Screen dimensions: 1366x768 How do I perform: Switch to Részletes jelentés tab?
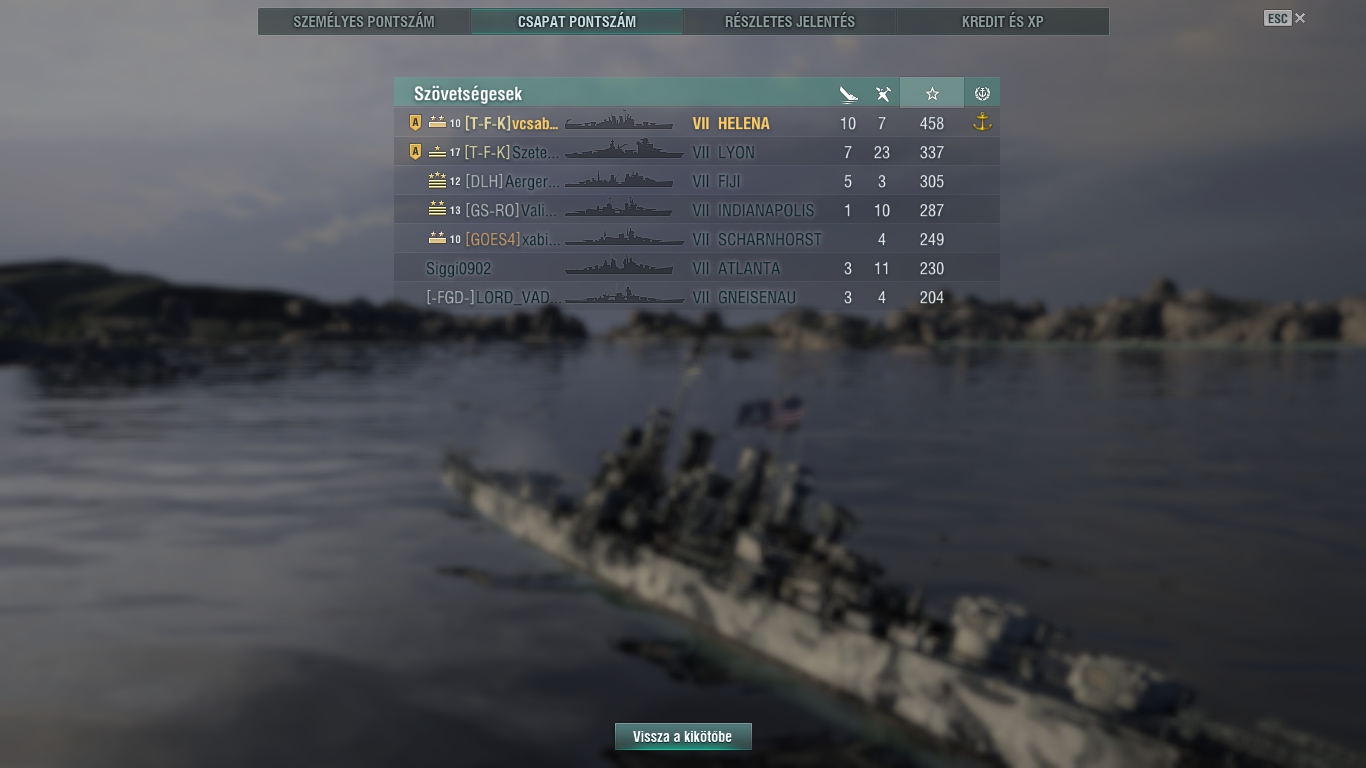click(x=790, y=21)
